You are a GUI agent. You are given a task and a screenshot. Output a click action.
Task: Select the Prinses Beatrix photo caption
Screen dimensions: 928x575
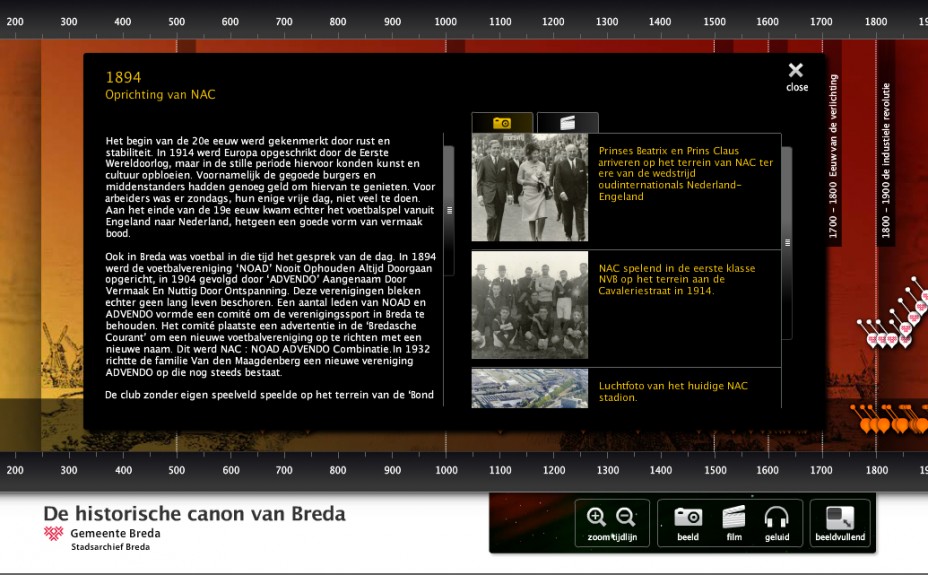685,173
